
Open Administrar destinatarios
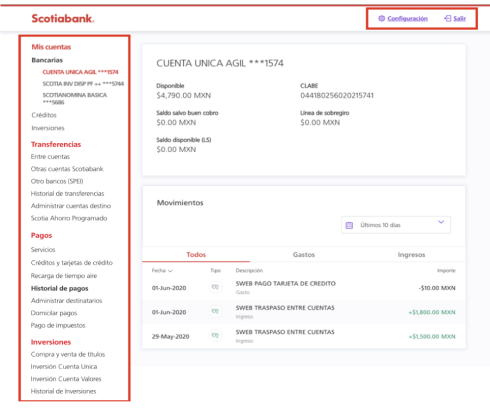pos(66,301)
